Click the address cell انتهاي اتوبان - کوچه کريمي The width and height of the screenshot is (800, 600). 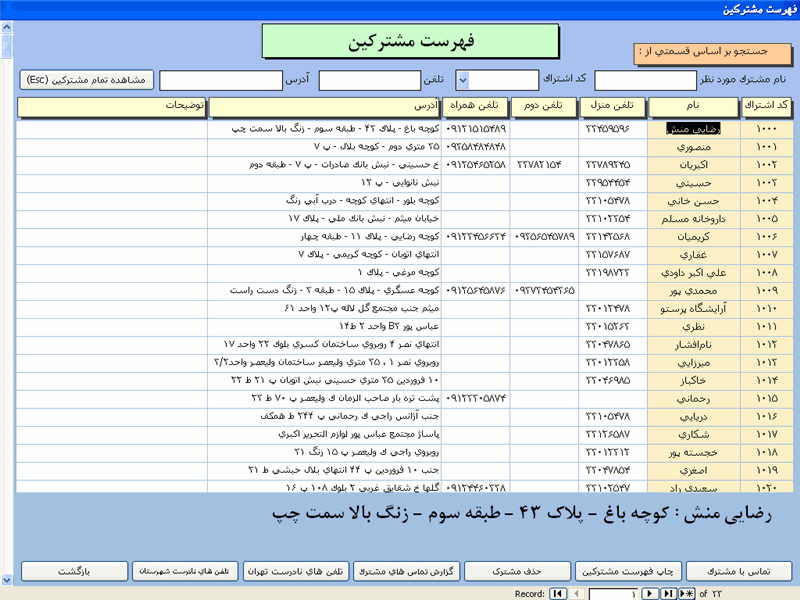click(x=324, y=255)
